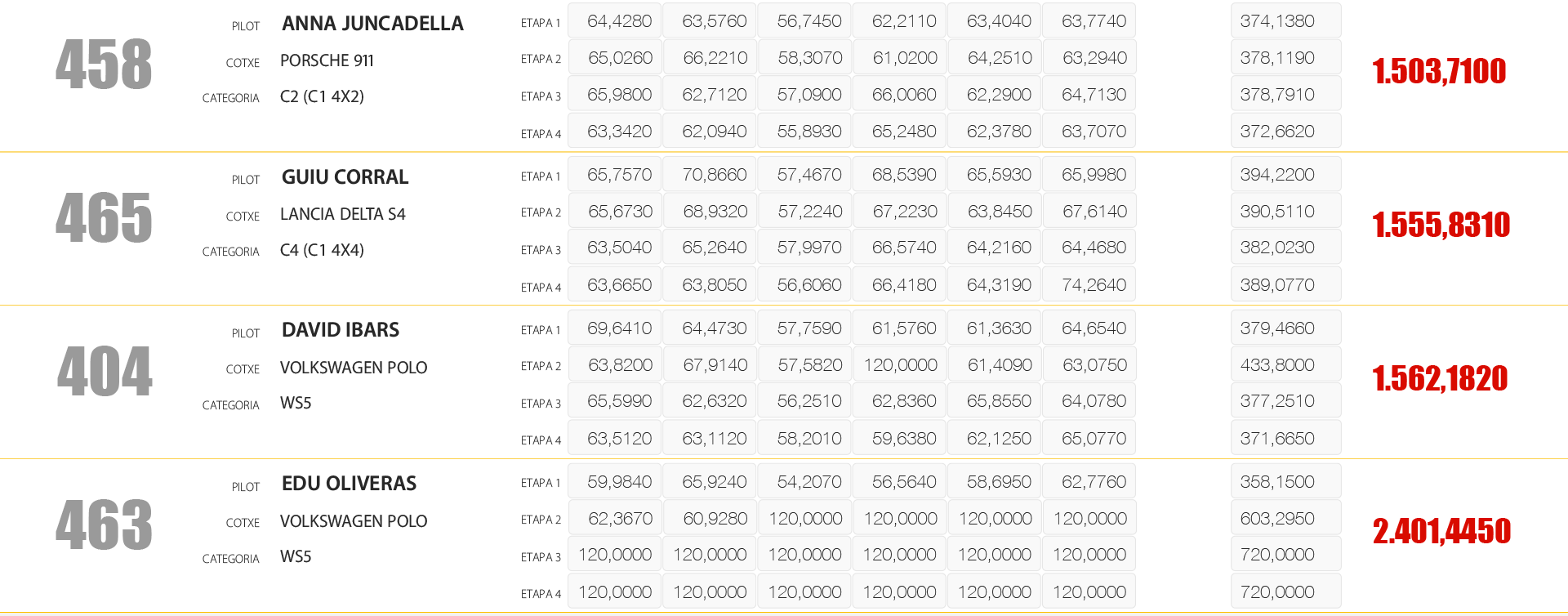Click the red total 1.503,7100

(1439, 71)
